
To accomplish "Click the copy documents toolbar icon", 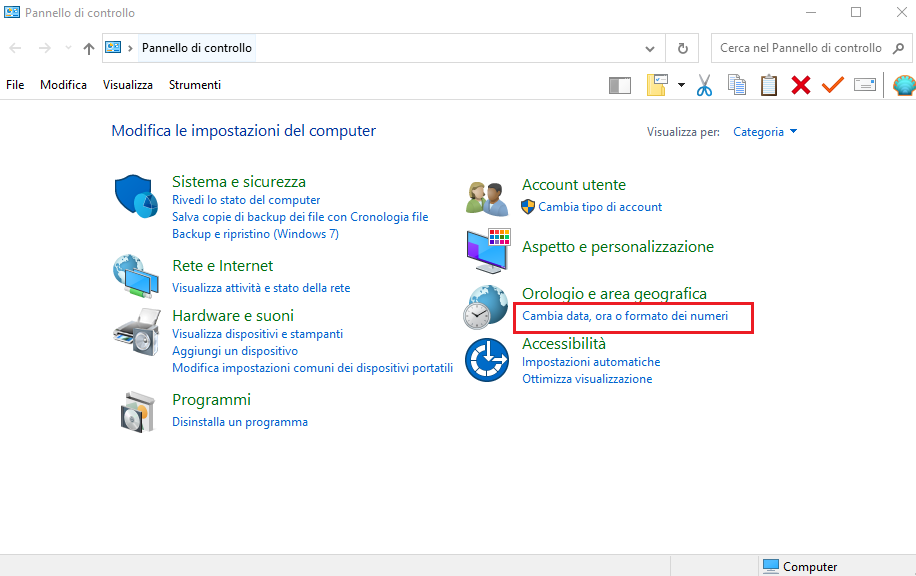I will point(737,85).
